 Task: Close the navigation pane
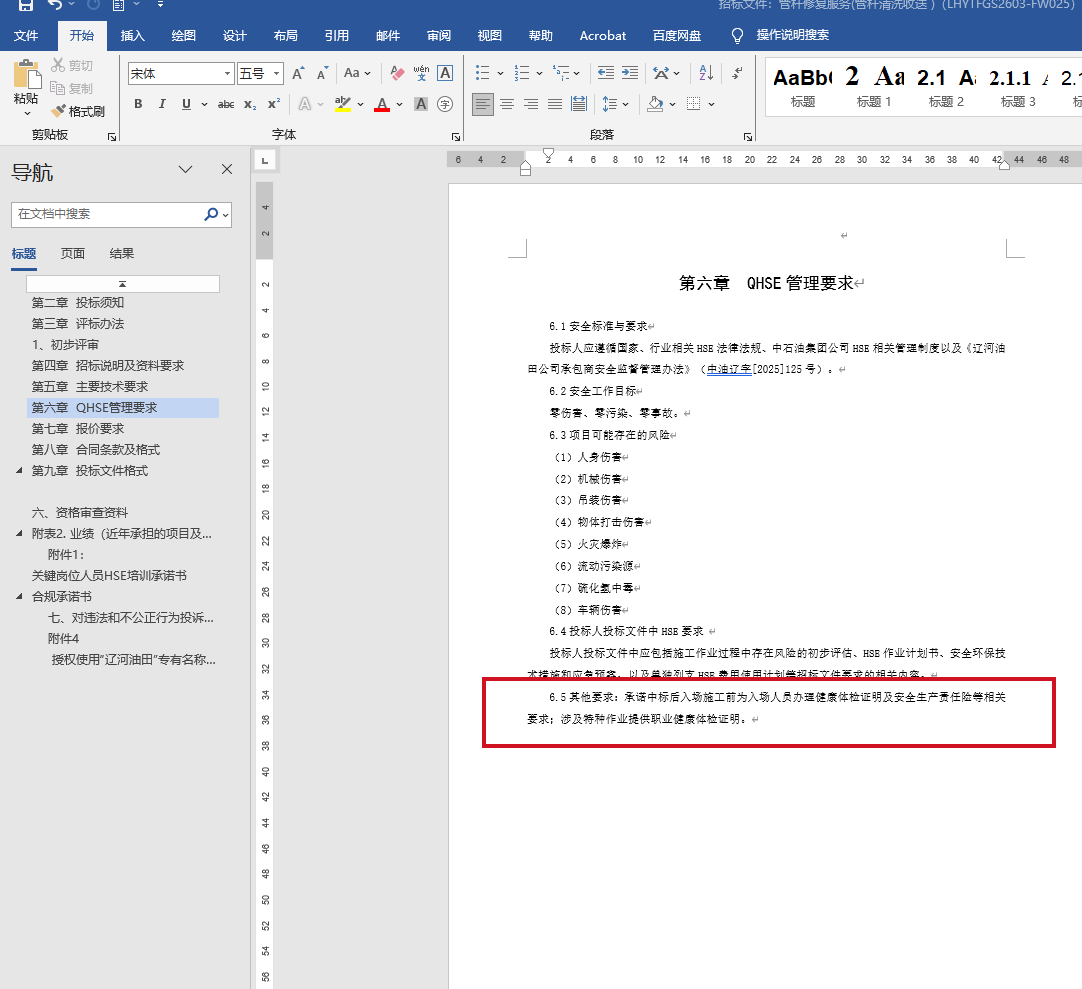(x=227, y=170)
